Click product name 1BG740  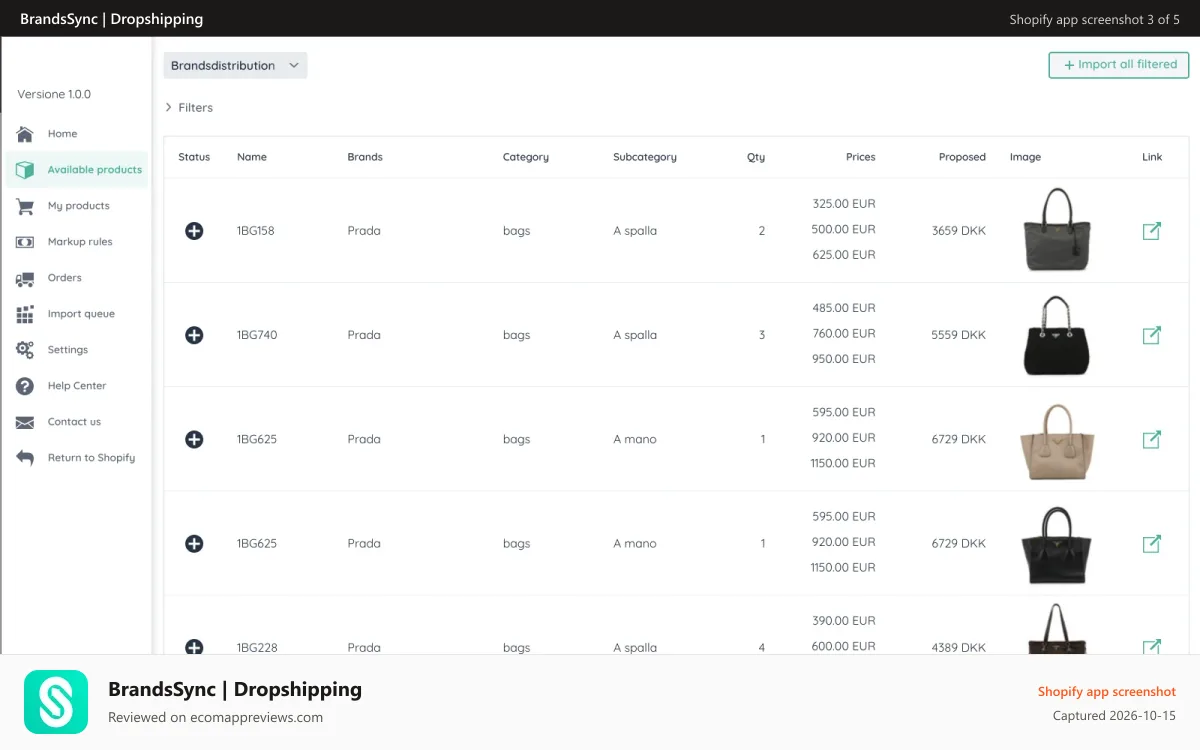click(x=257, y=335)
